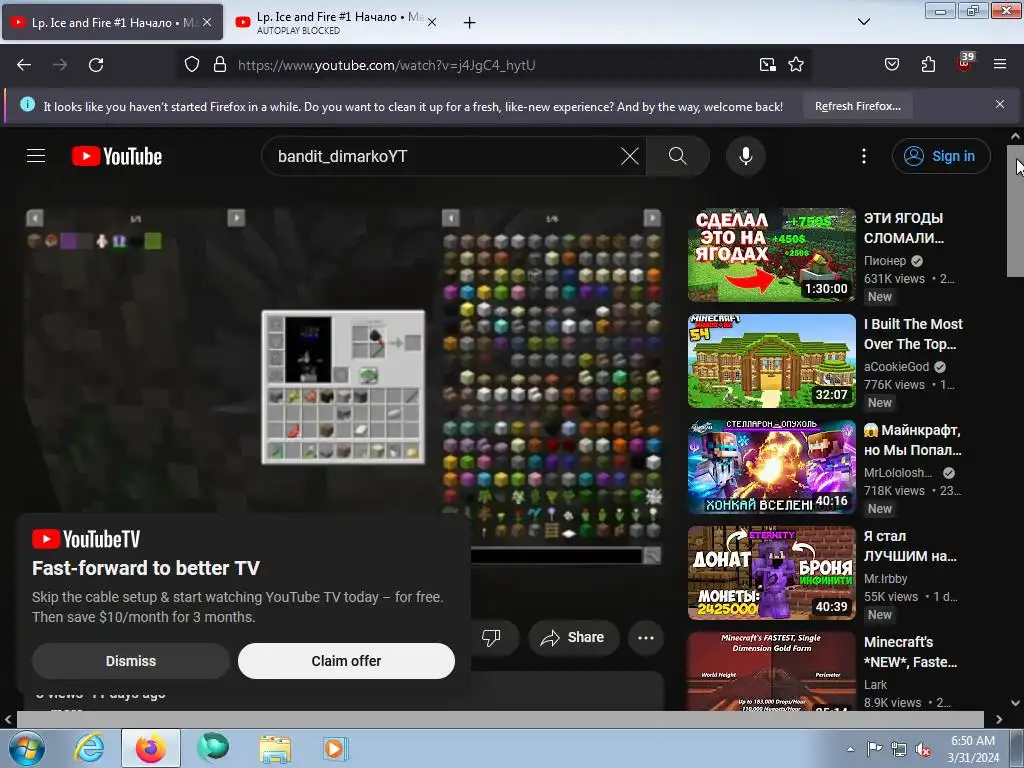Show hidden system tray icons arrow

(850, 749)
